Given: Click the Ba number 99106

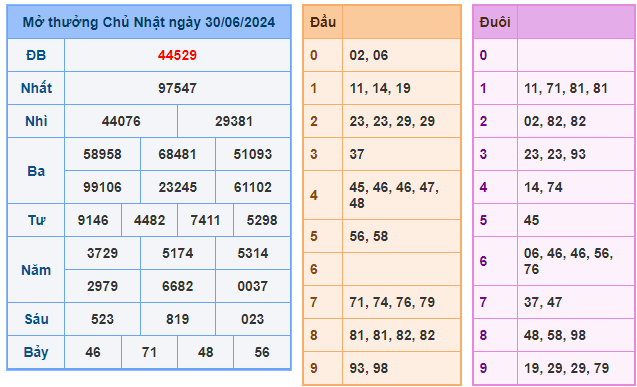Looking at the screenshot, I should (102, 187).
